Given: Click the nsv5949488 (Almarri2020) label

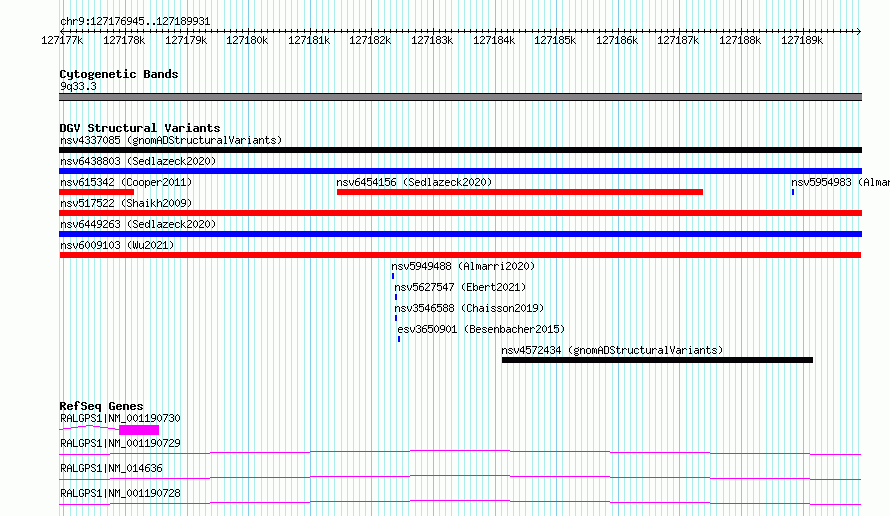Looking at the screenshot, I should 463,266.
